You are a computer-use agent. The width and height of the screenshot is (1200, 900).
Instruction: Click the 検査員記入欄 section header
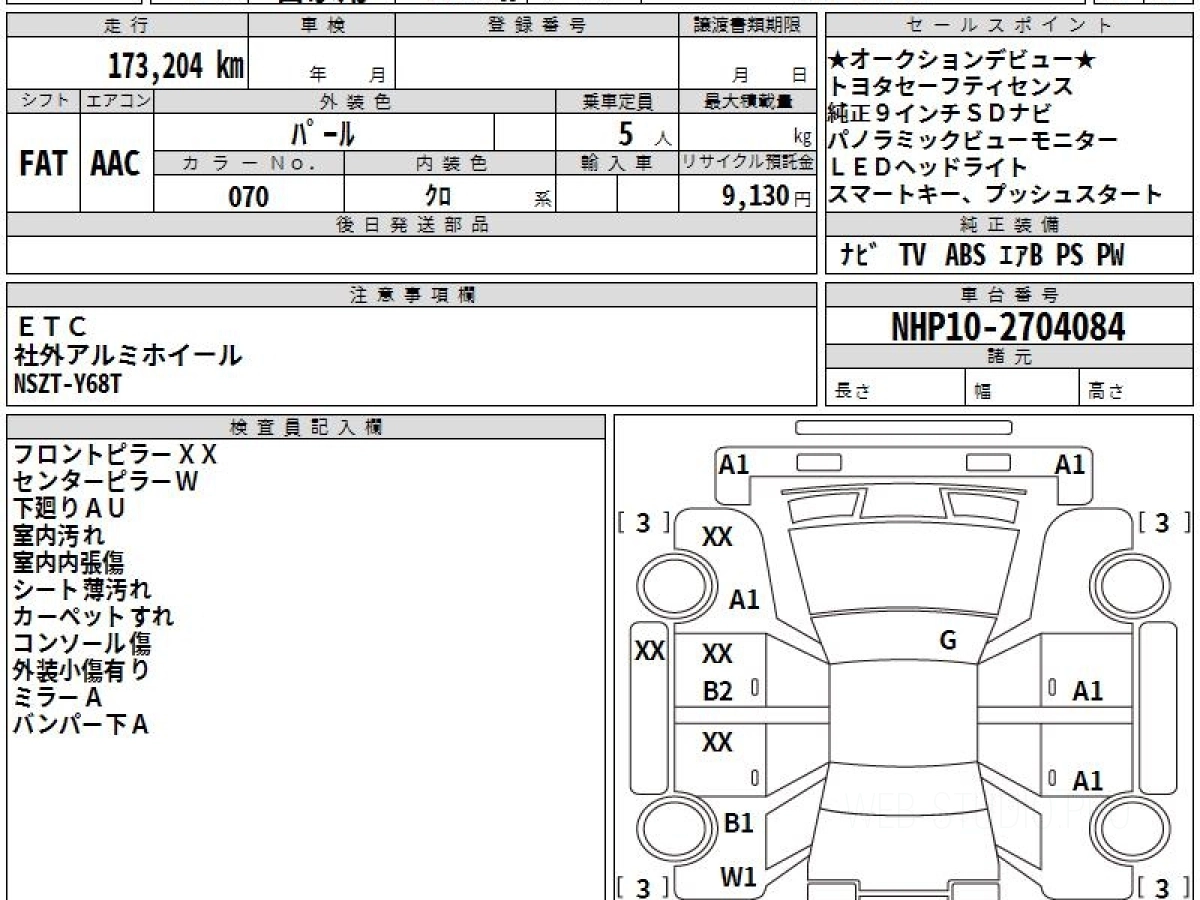point(305,427)
